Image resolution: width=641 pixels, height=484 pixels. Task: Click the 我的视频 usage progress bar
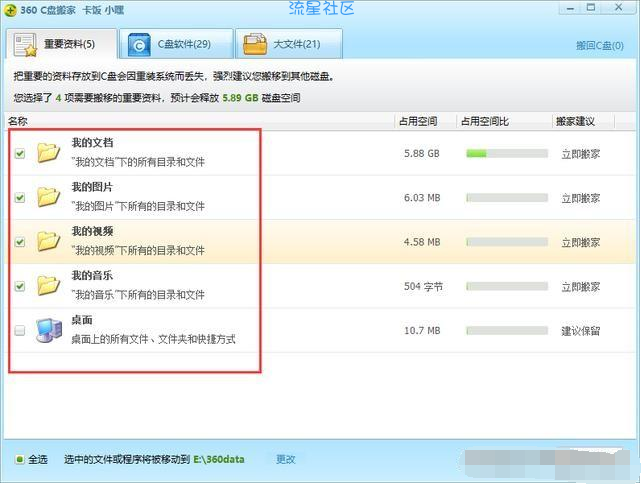coord(507,242)
